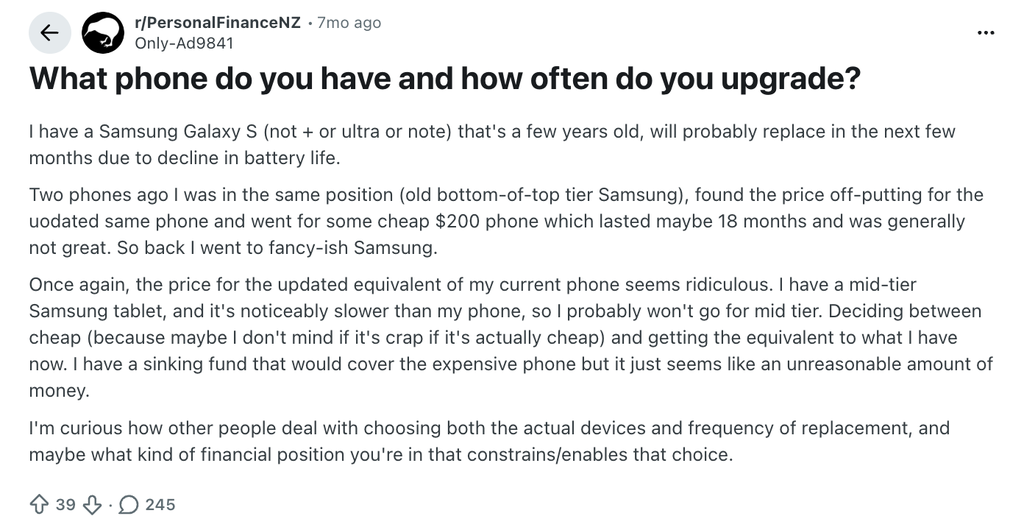
Task: Click the phrase 'battery life' in the post
Action: pyautogui.click(x=306, y=158)
